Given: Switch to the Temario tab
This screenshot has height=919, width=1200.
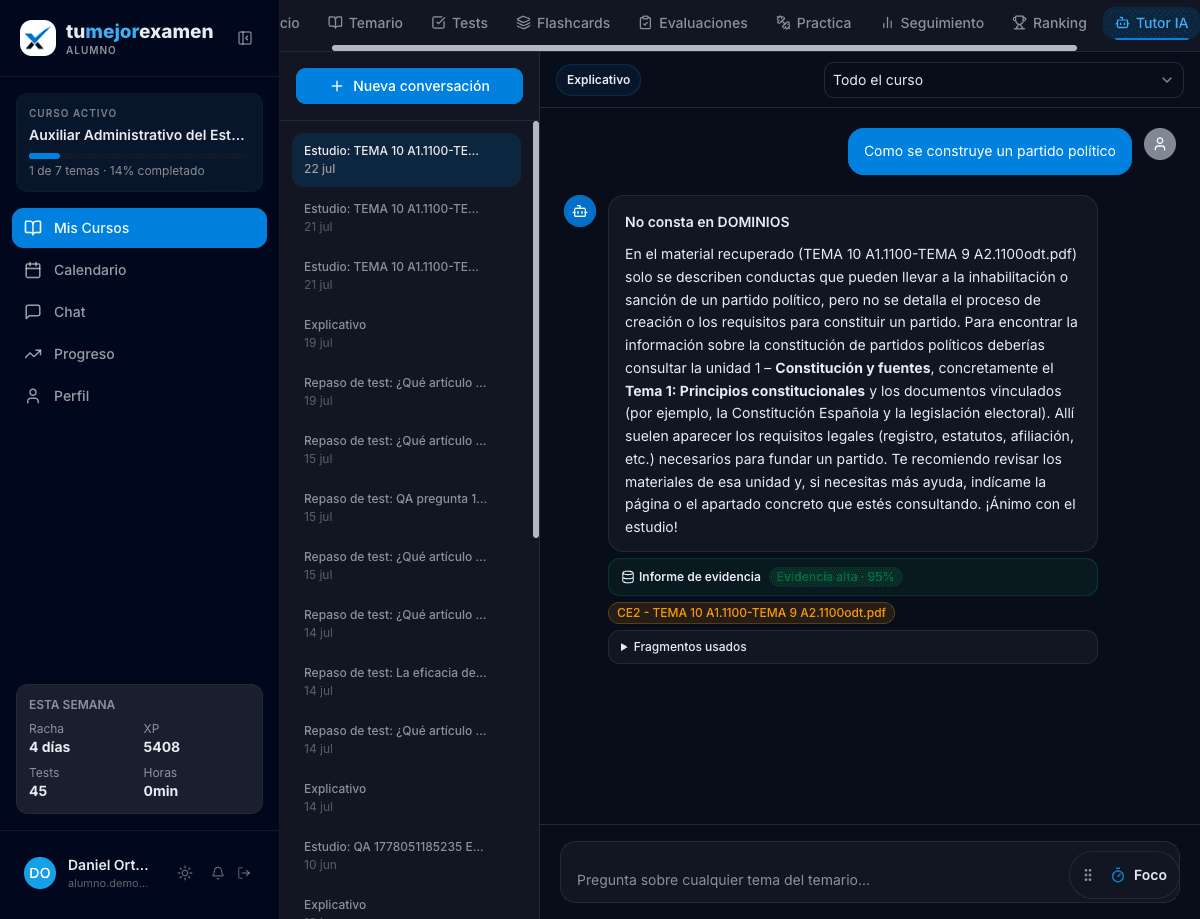Looking at the screenshot, I should pos(366,23).
